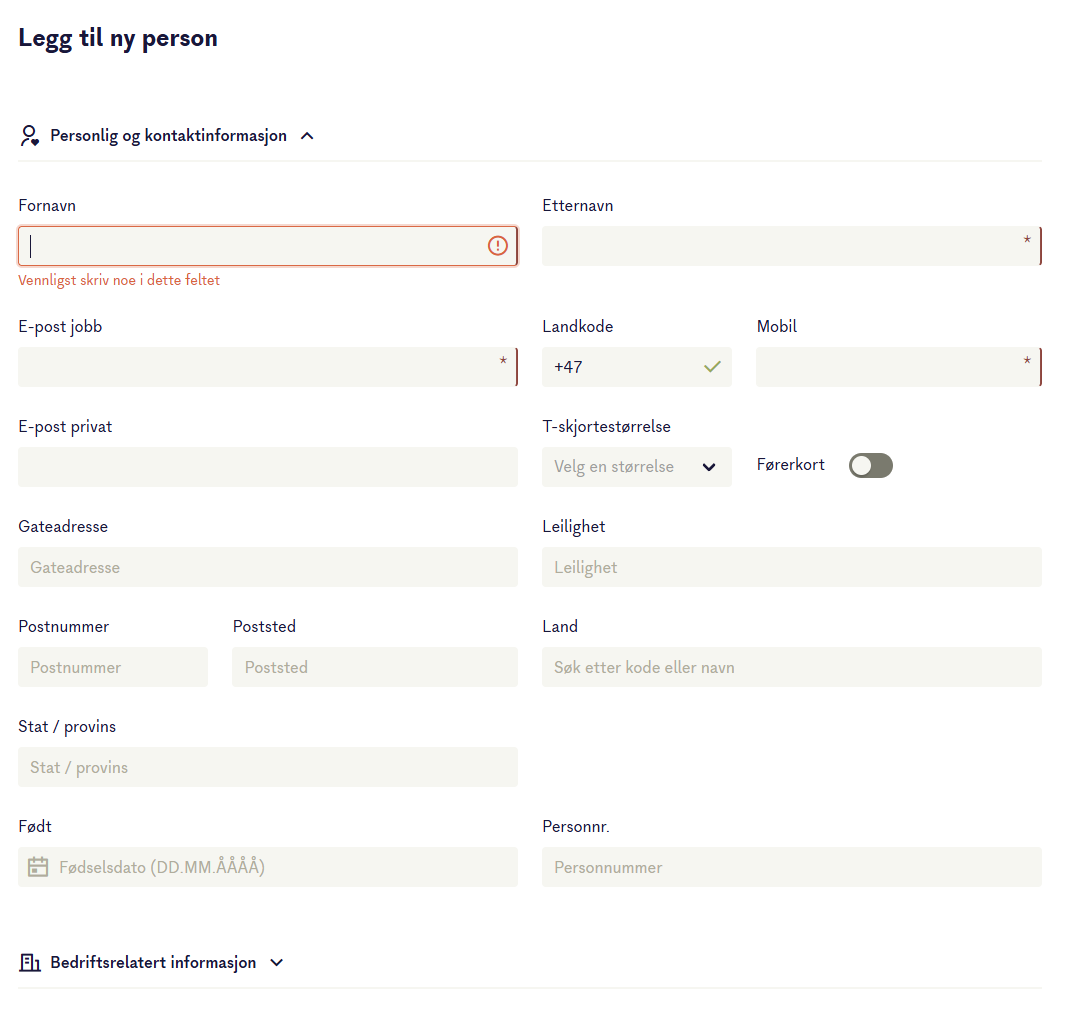This screenshot has height=1012, width=1087.
Task: Collapse the Personlig og kontaktinformasjon section
Action: tap(307, 136)
